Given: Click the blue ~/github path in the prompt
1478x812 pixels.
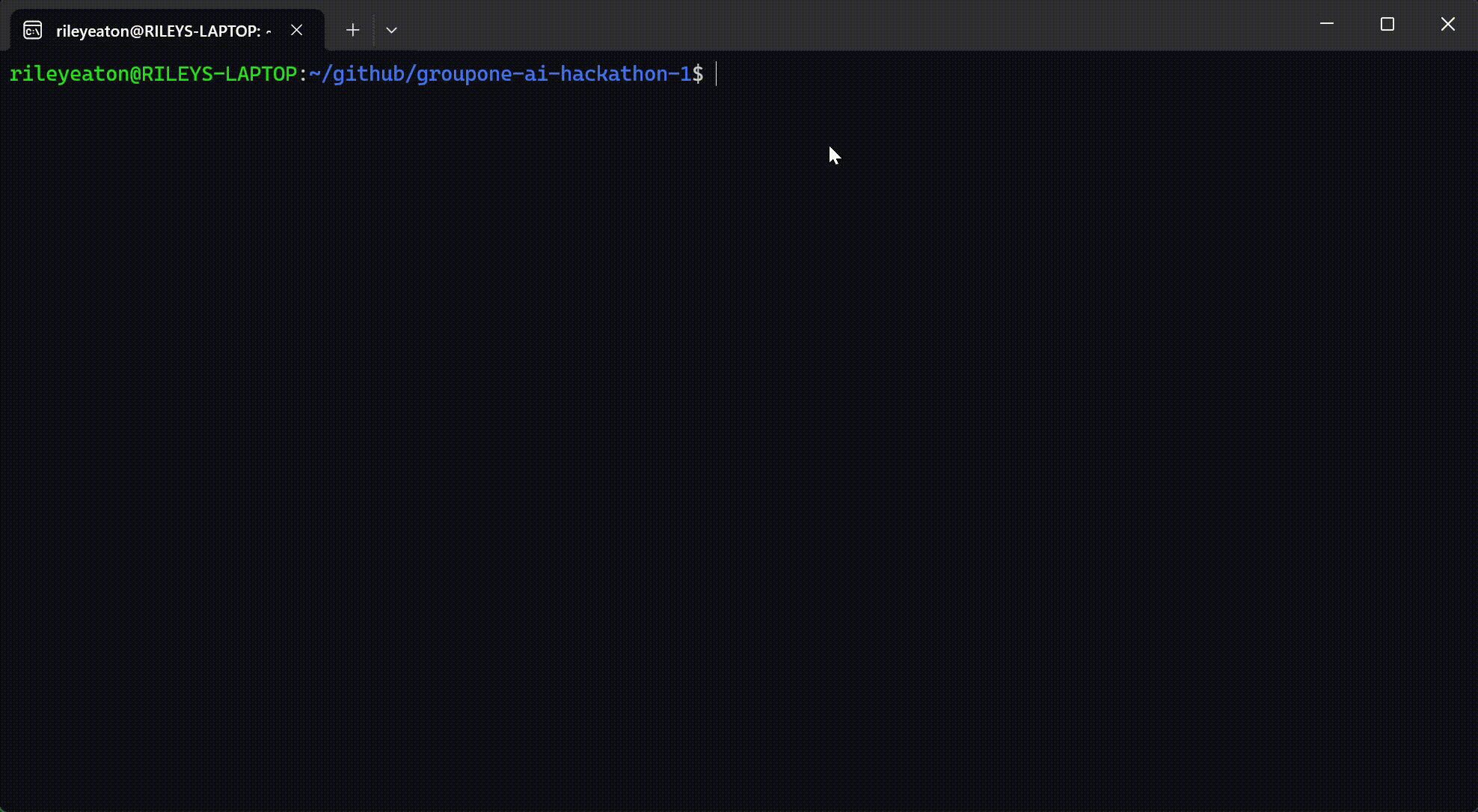Looking at the screenshot, I should [357, 74].
